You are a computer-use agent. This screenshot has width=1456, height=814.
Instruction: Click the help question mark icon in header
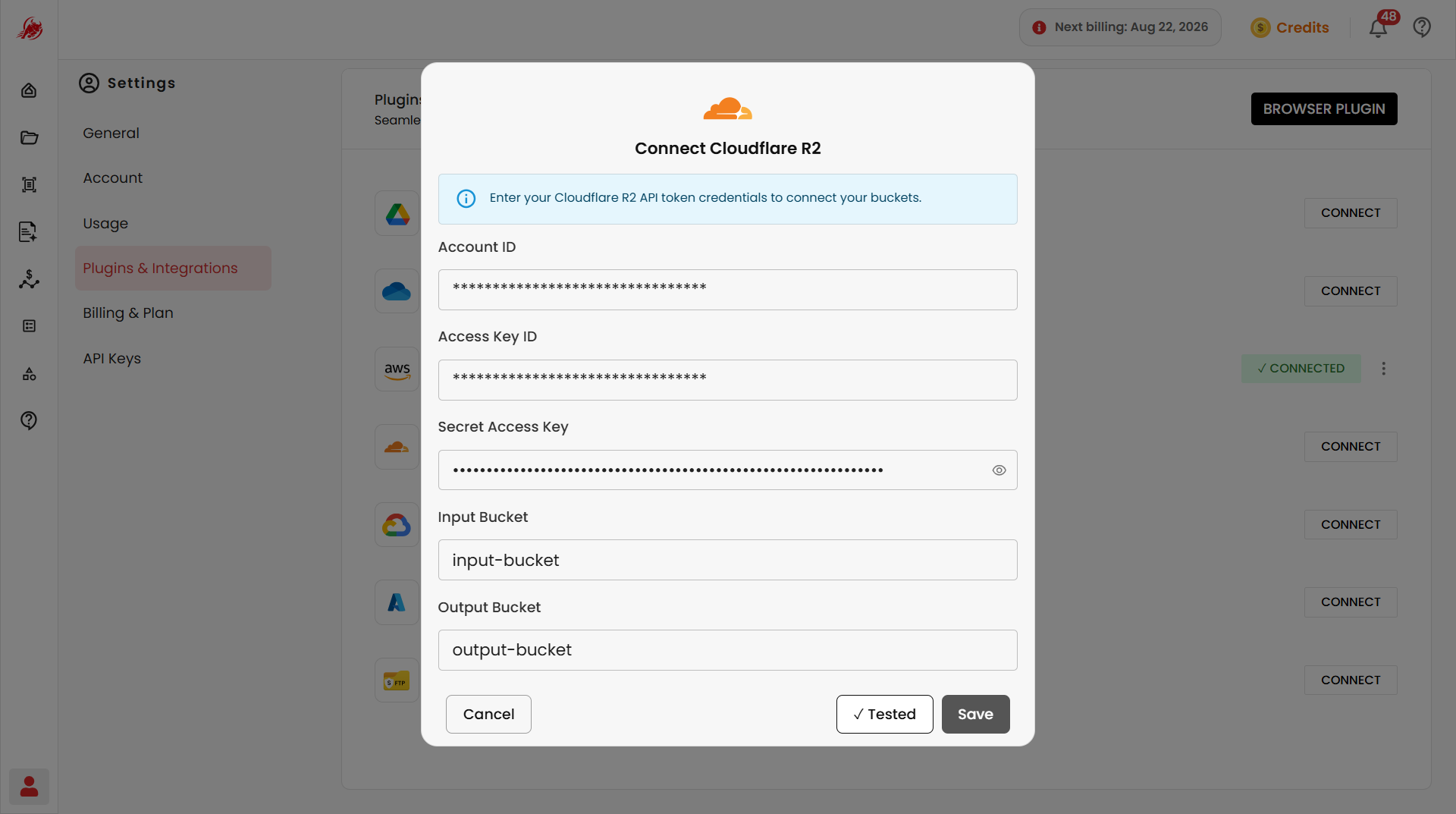pyautogui.click(x=1422, y=27)
